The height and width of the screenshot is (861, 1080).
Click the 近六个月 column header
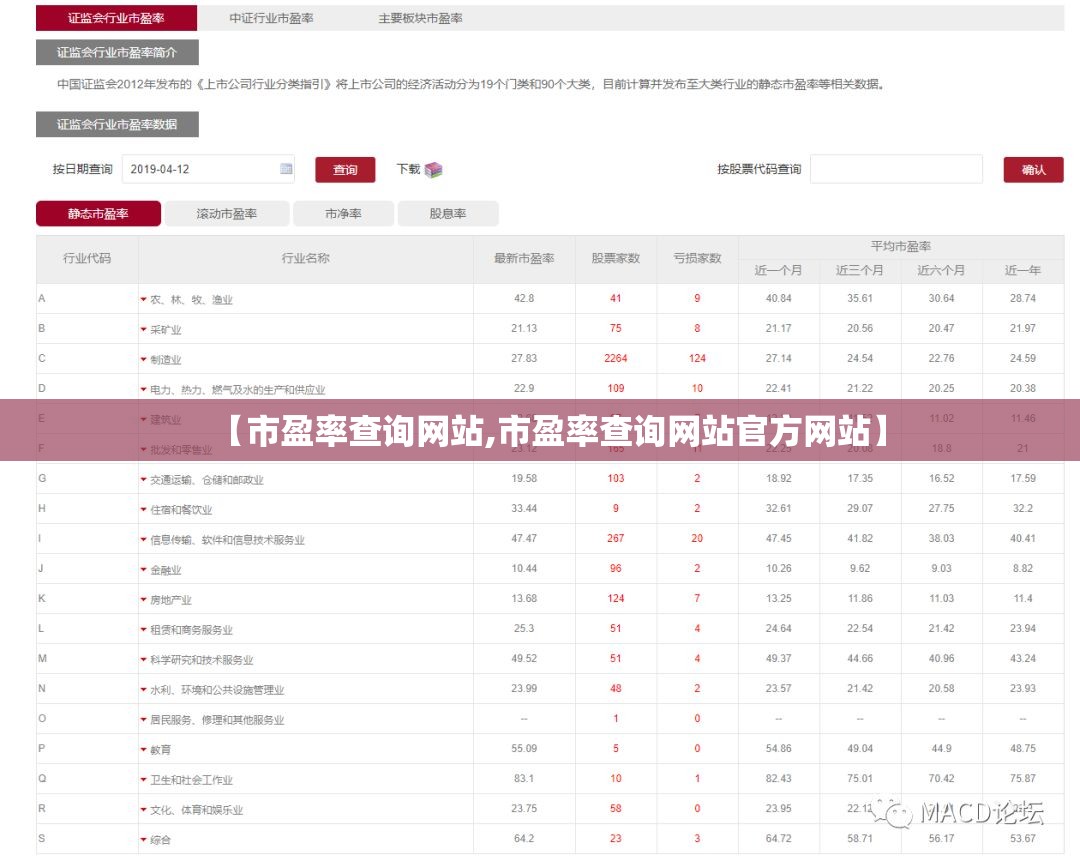pos(941,270)
